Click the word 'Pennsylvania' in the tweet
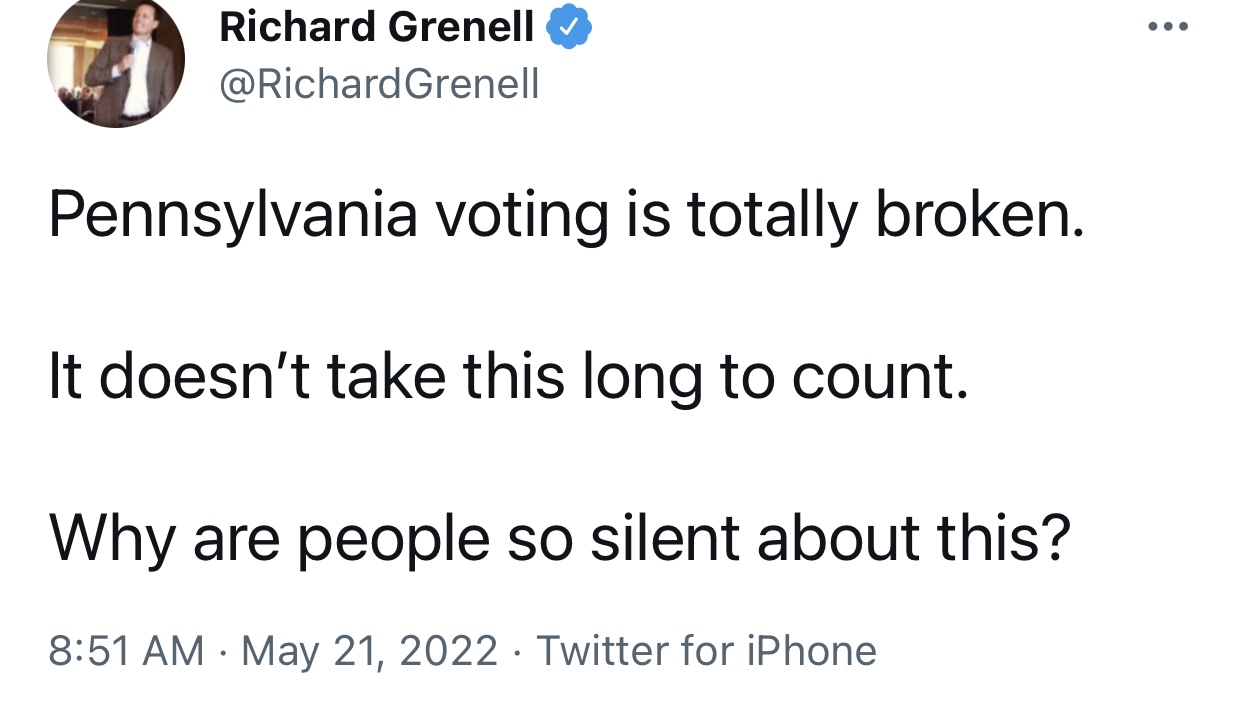The width and height of the screenshot is (1240, 706). [x=232, y=215]
